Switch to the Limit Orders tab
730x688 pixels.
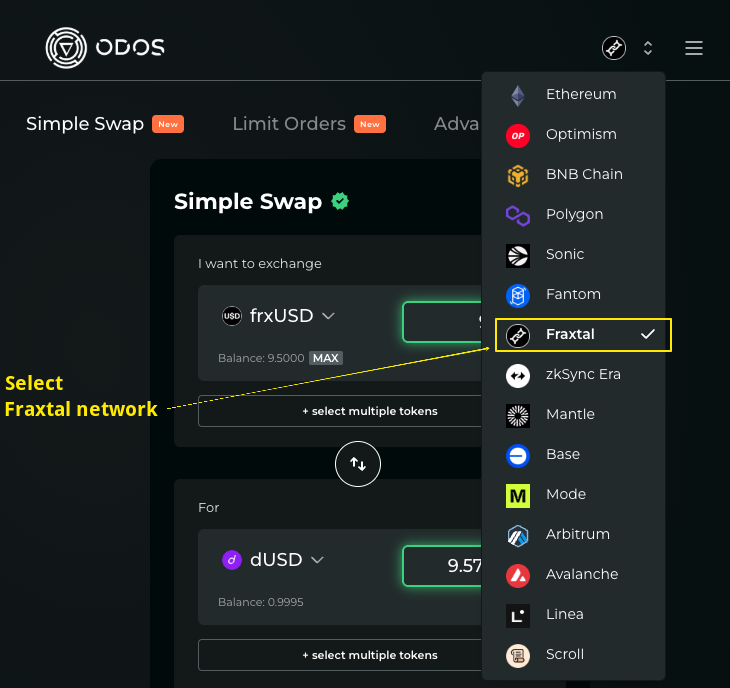[289, 124]
